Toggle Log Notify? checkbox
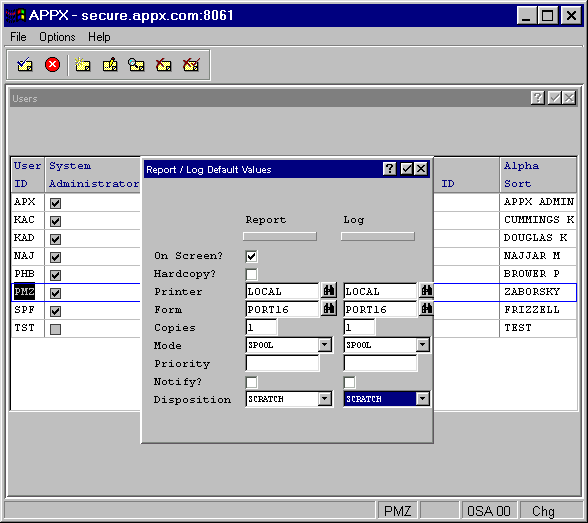The image size is (588, 523). click(350, 382)
